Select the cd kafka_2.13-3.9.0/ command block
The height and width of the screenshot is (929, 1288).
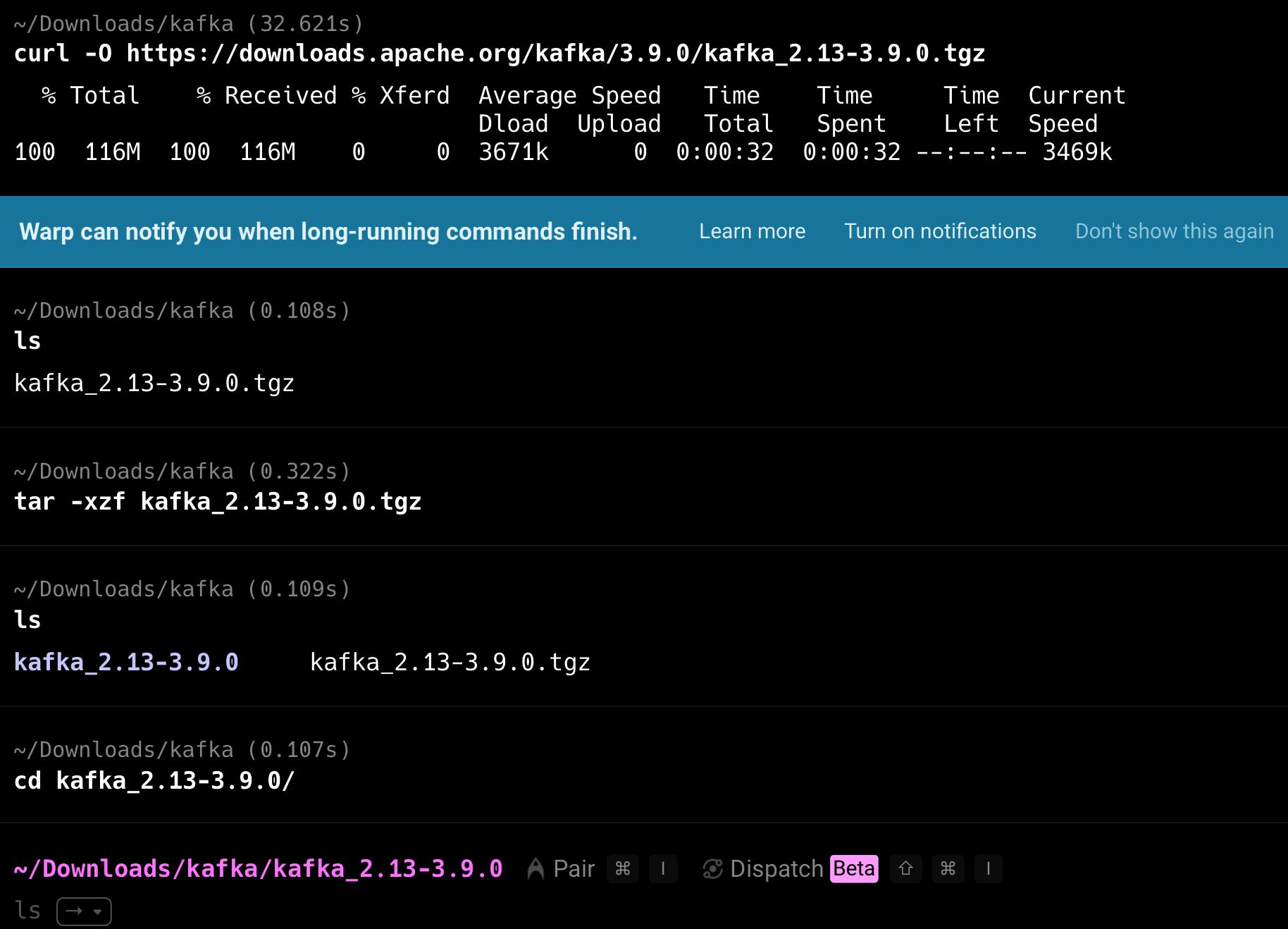click(154, 781)
